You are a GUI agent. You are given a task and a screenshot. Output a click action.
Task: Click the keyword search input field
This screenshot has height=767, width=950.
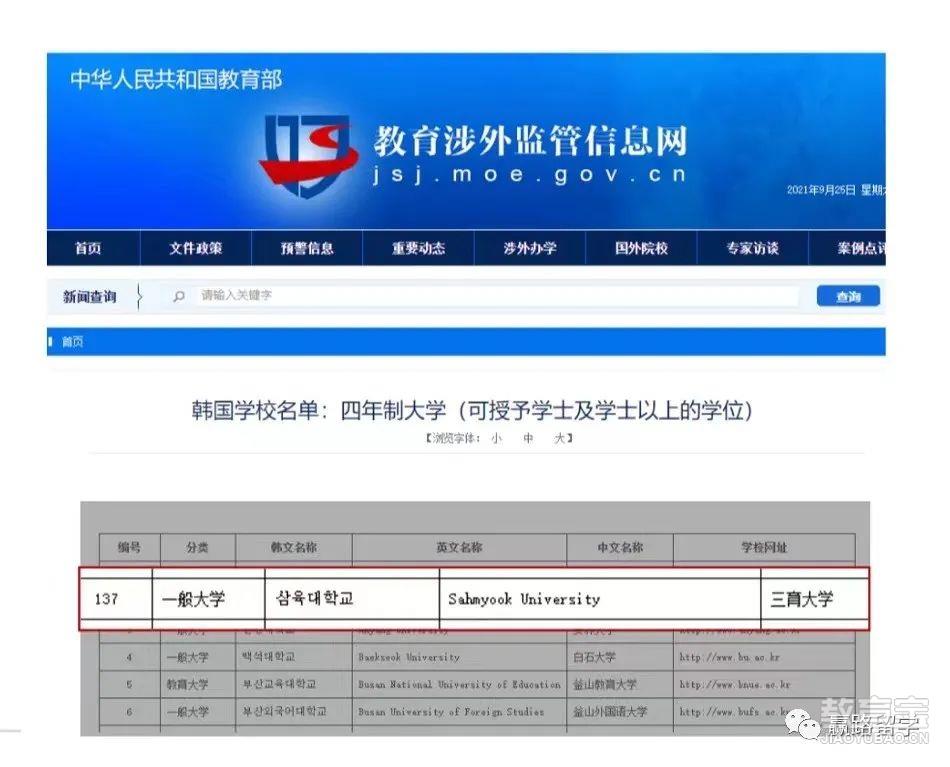click(496, 296)
